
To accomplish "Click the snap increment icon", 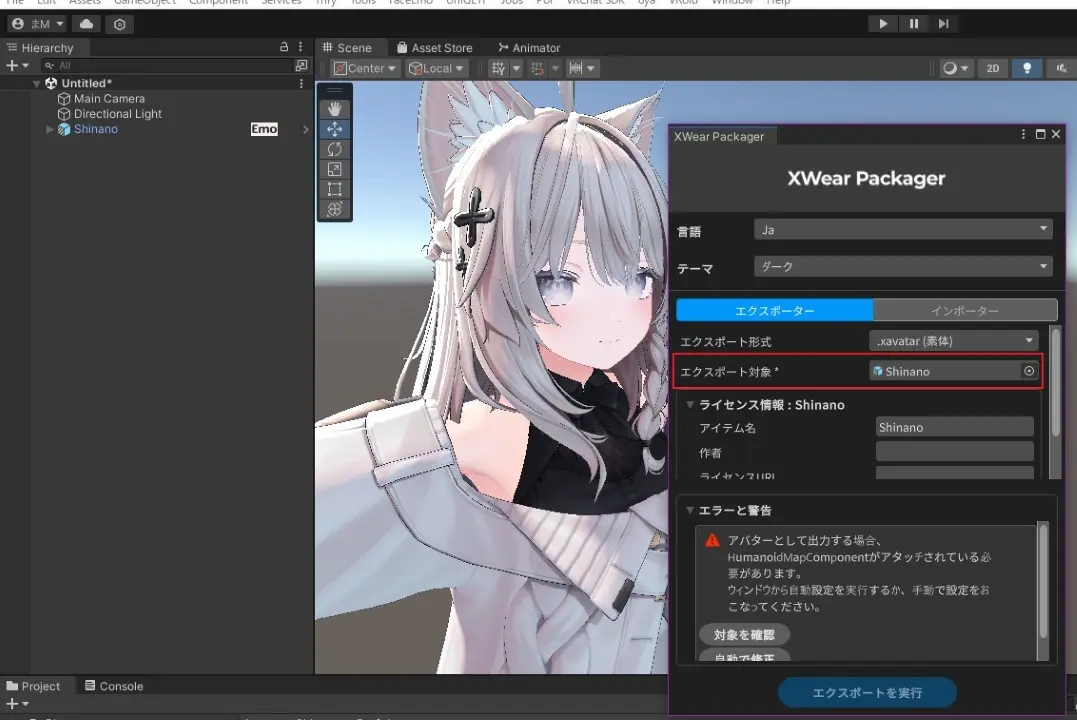I will (576, 68).
